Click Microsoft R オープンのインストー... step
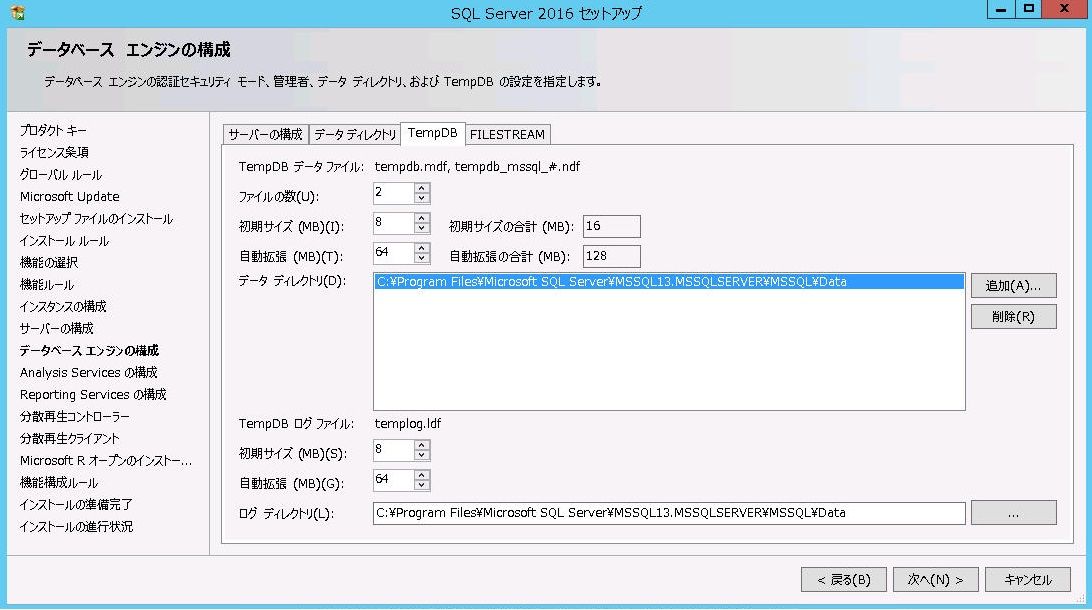The image size is (1092, 610). coord(106,461)
